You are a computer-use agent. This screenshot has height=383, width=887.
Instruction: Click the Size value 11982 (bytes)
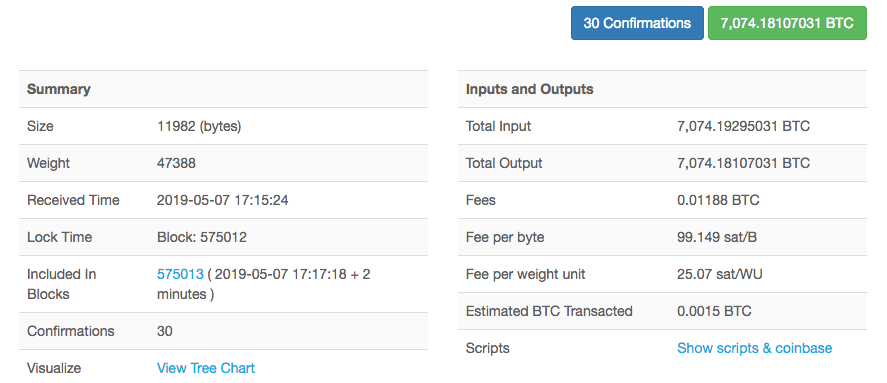[x=199, y=126]
